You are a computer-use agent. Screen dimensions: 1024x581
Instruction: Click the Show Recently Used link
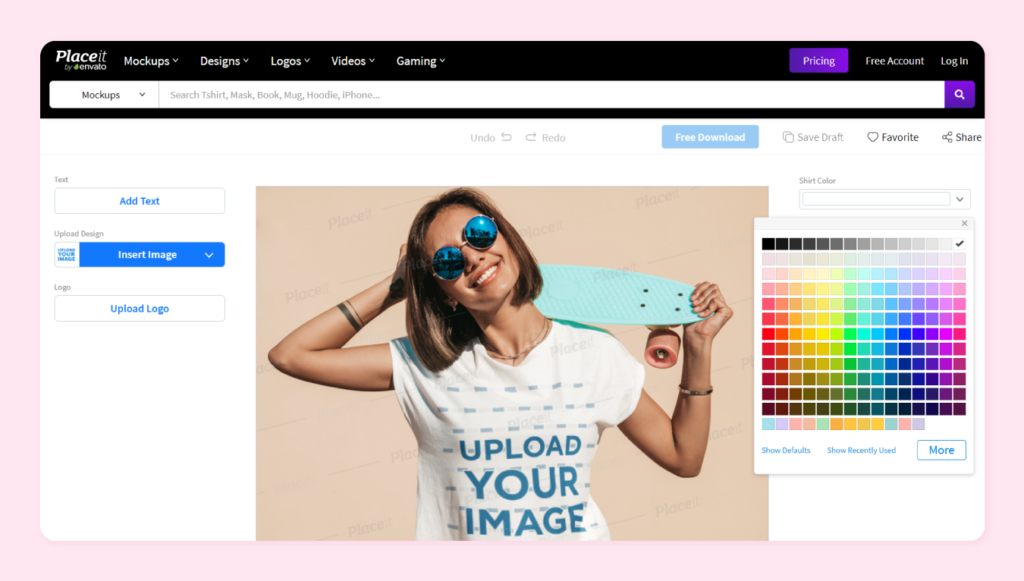pyautogui.click(x=861, y=451)
